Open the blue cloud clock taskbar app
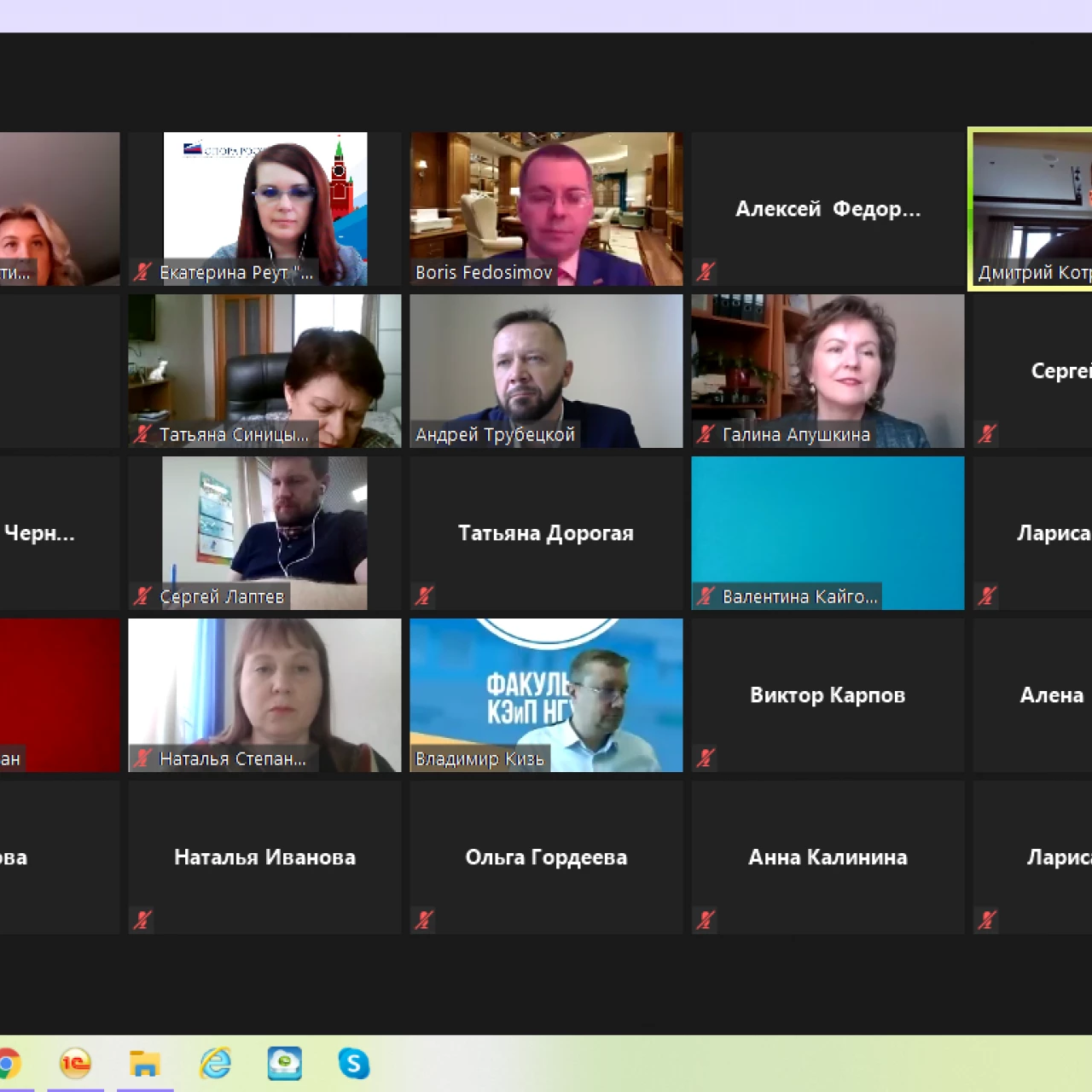The height and width of the screenshot is (1092, 1092). pos(284,1064)
